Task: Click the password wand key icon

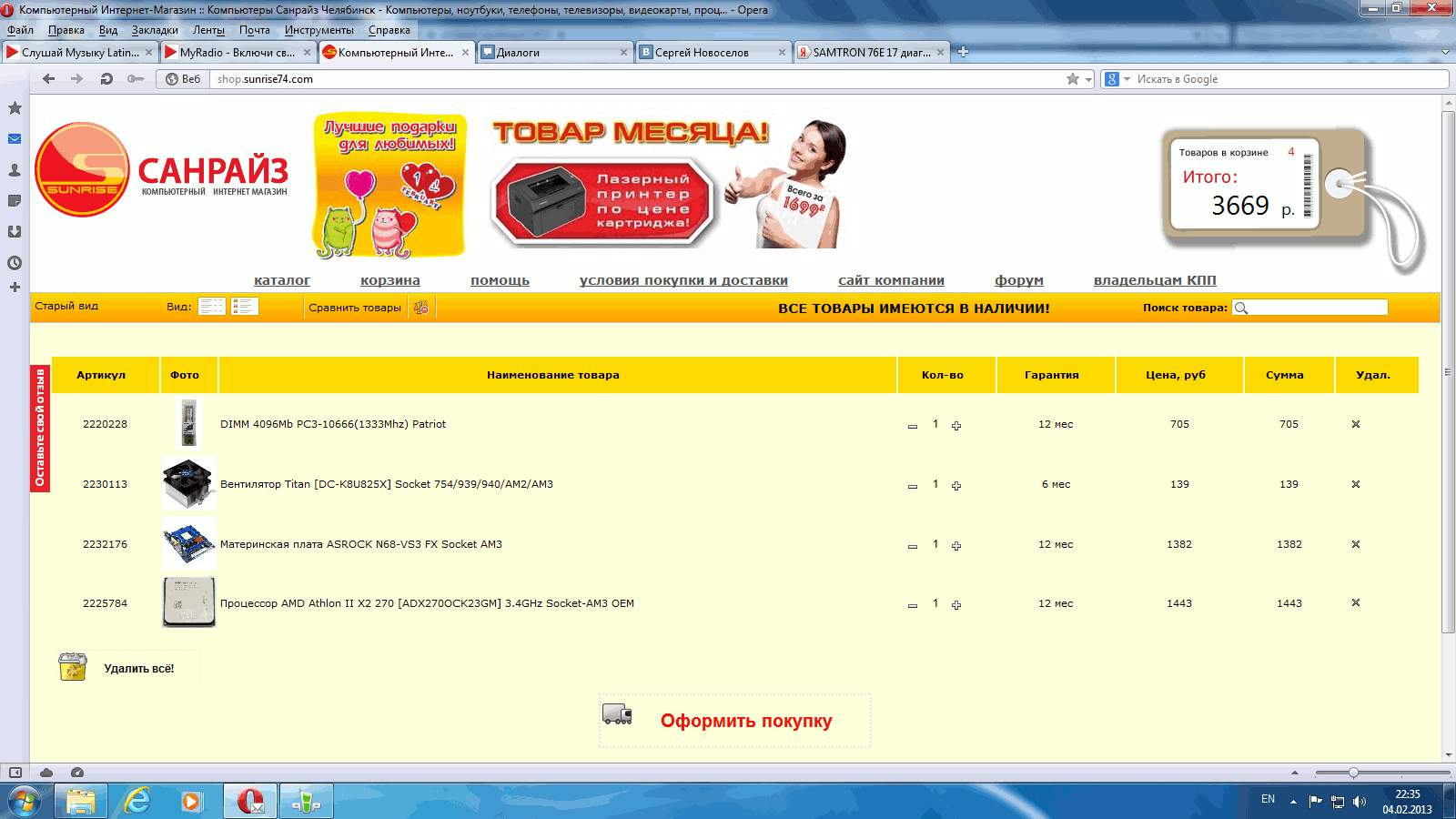Action: [136, 79]
